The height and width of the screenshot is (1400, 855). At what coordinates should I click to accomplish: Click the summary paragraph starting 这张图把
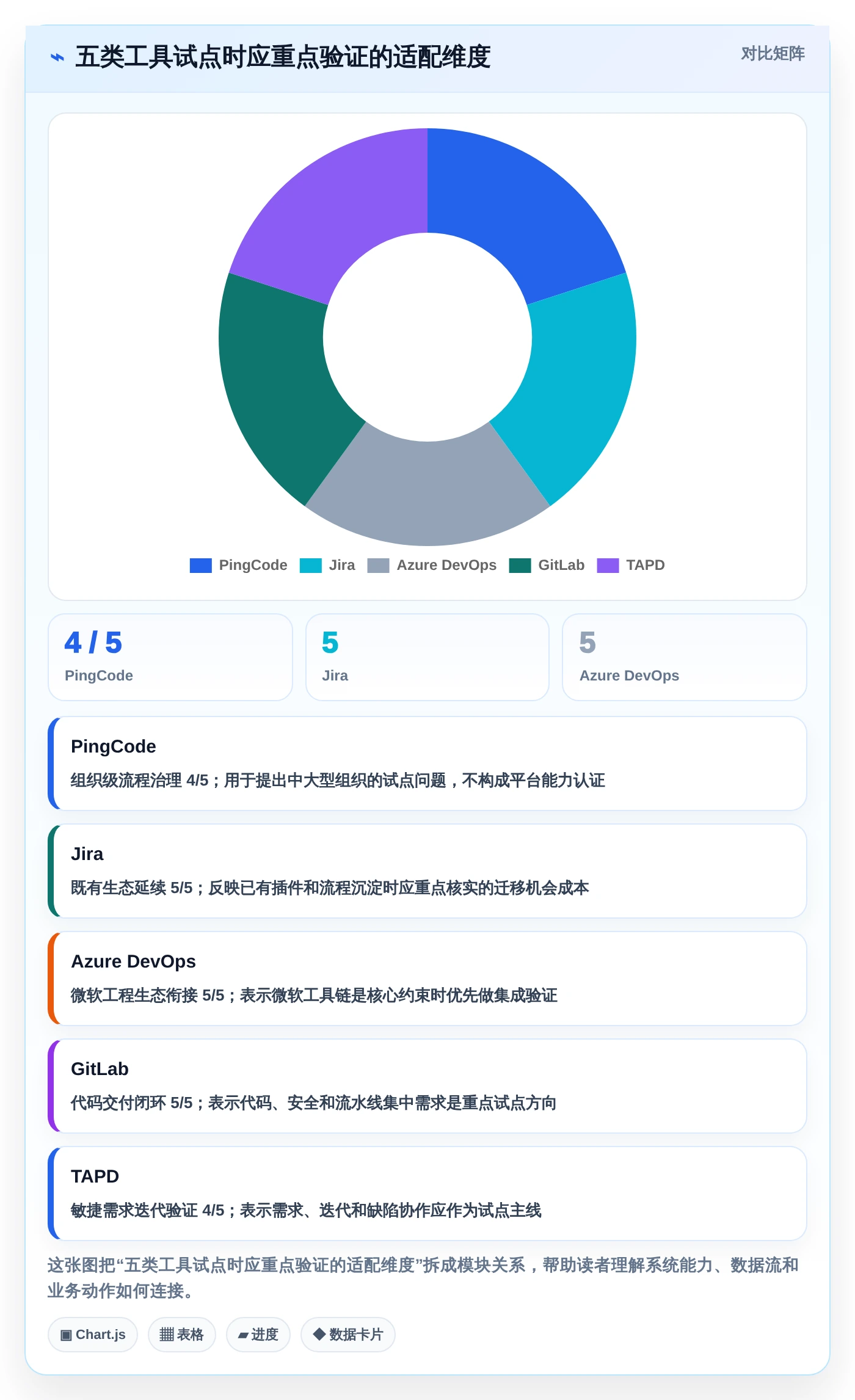pos(423,1278)
